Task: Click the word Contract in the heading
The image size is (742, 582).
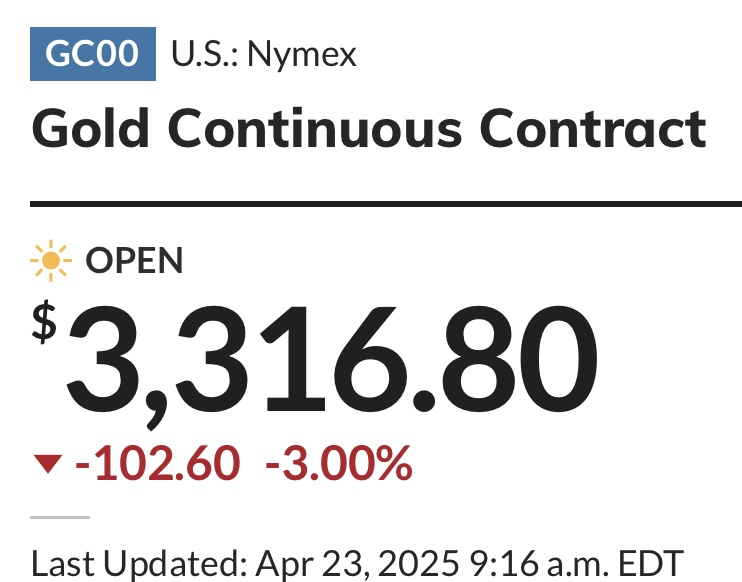Action: (593, 129)
